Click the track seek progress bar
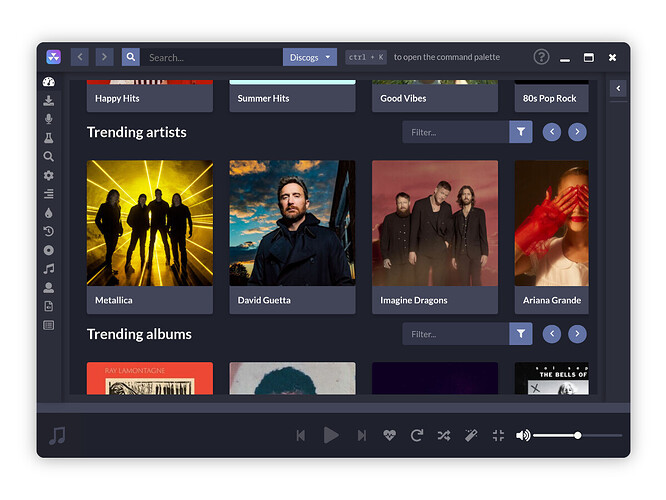 tap(333, 408)
